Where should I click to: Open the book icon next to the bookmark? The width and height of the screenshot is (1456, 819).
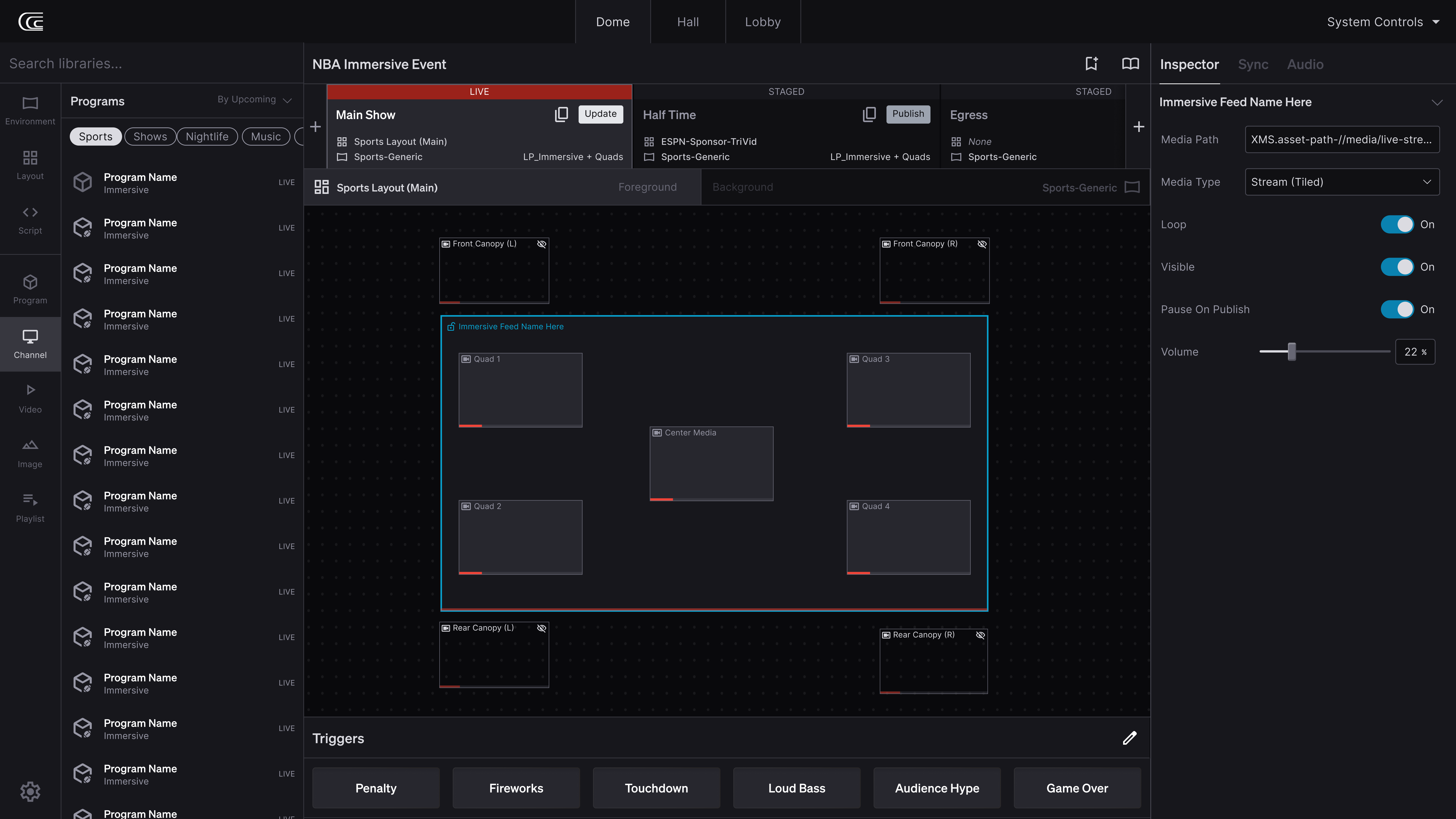coord(1130,64)
